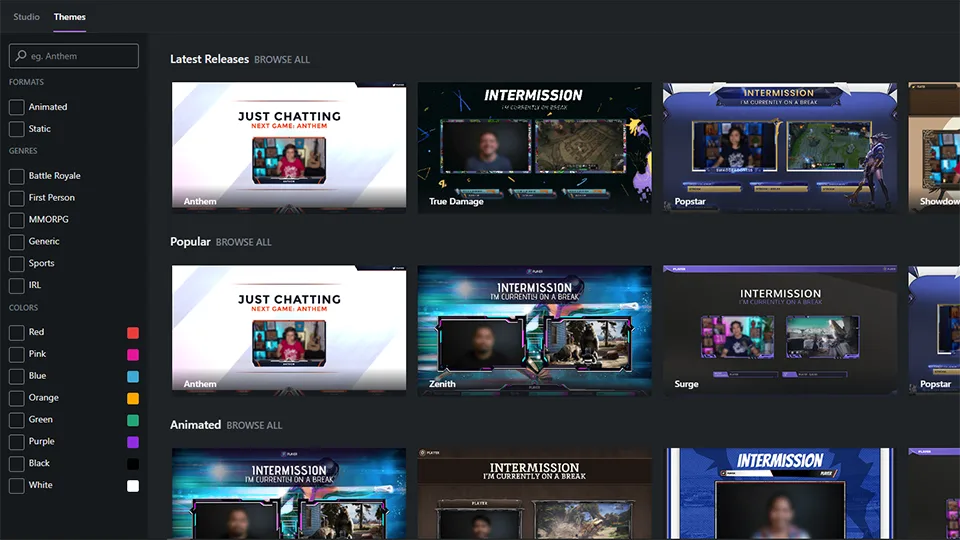This screenshot has height=540, width=960.
Task: Check the Black color filter
Action: (x=17, y=464)
